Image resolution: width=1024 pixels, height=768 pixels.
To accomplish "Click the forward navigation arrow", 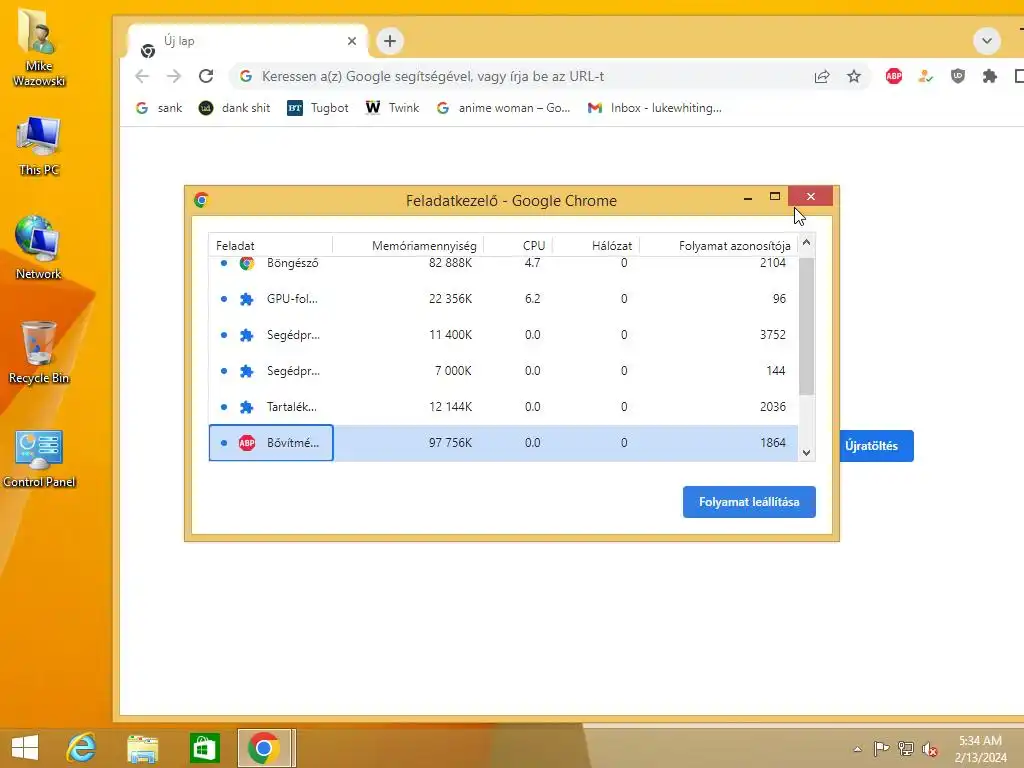I will pyautogui.click(x=174, y=76).
